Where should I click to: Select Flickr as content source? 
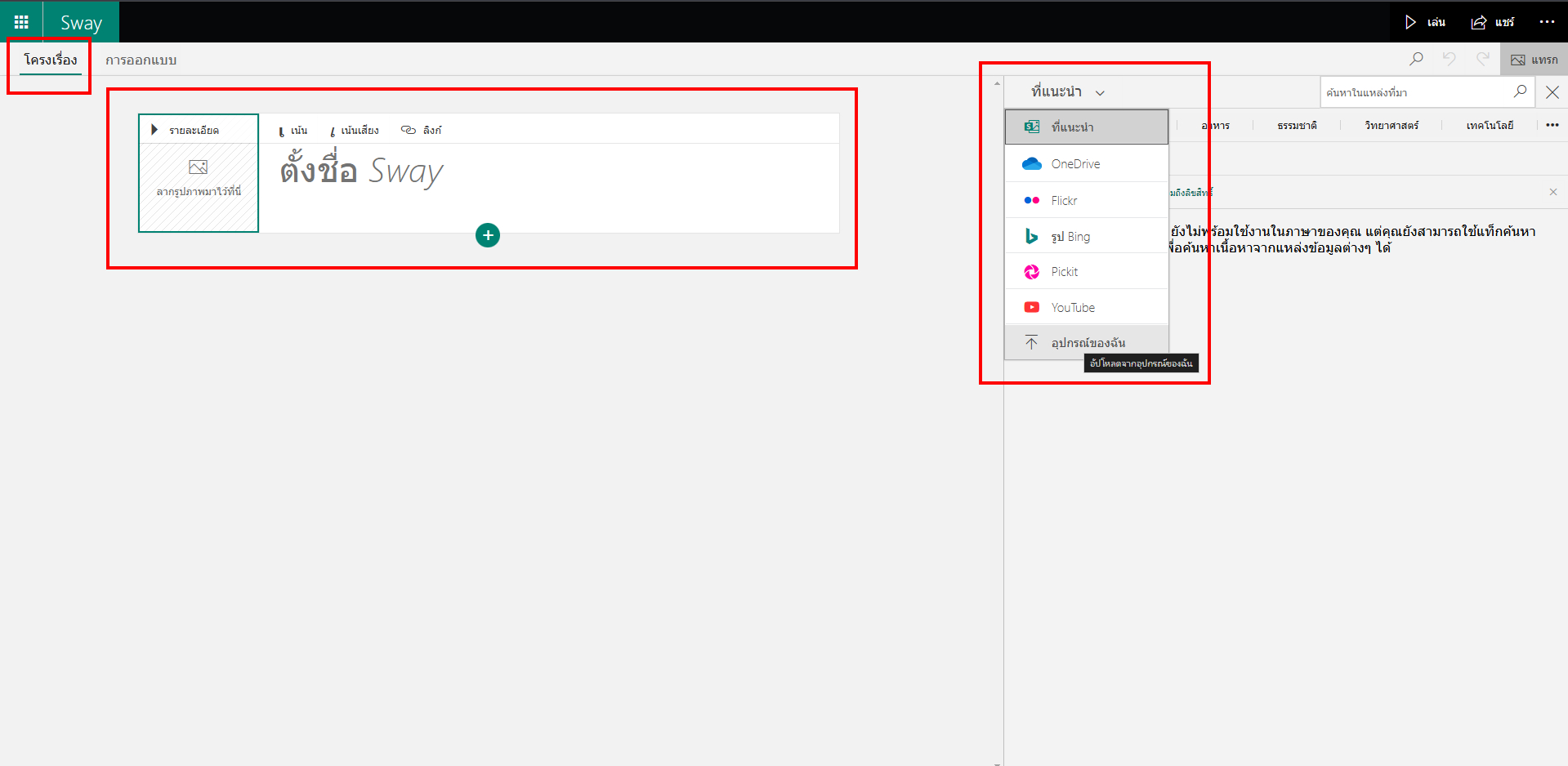pyautogui.click(x=1087, y=200)
